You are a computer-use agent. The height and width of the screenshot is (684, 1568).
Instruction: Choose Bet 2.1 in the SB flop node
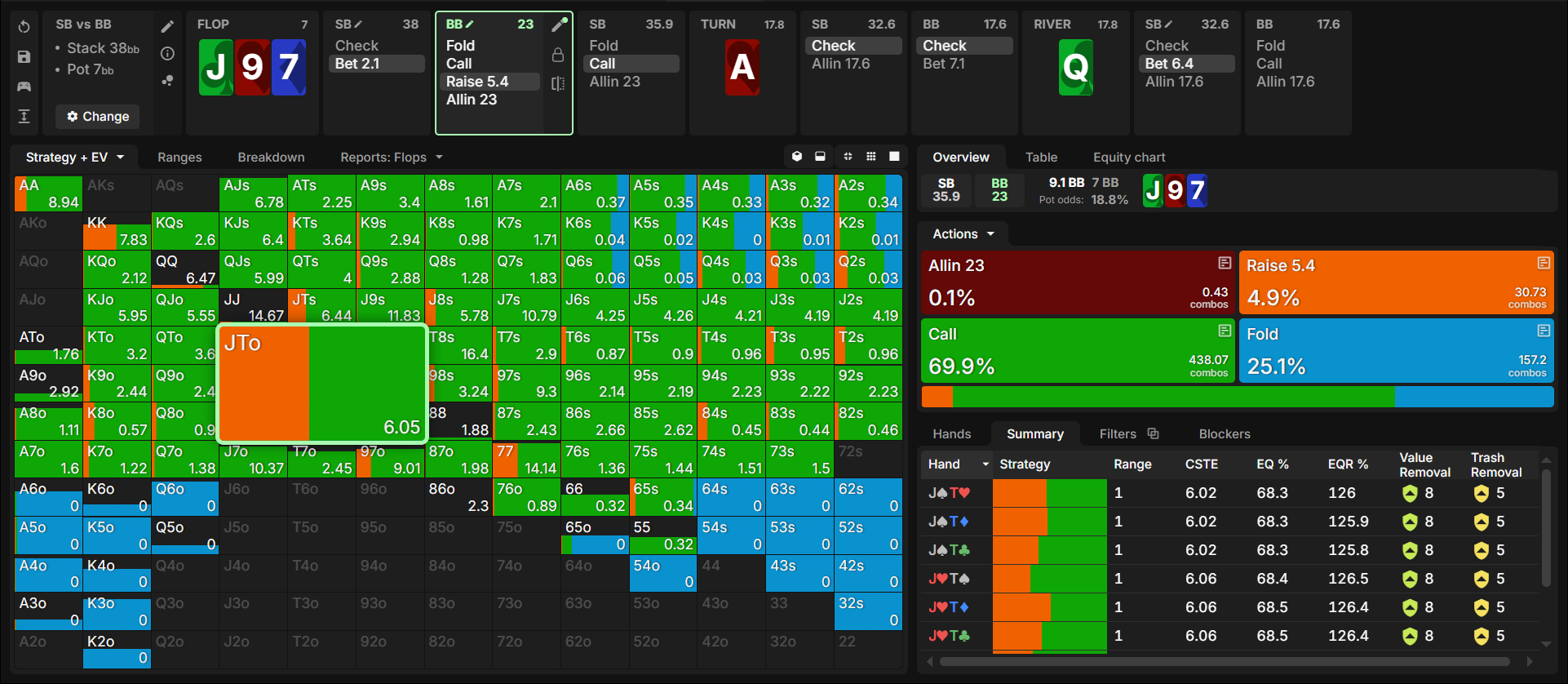(377, 64)
